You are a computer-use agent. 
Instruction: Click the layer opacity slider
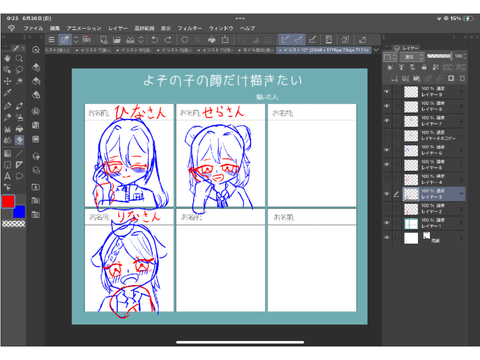439,56
